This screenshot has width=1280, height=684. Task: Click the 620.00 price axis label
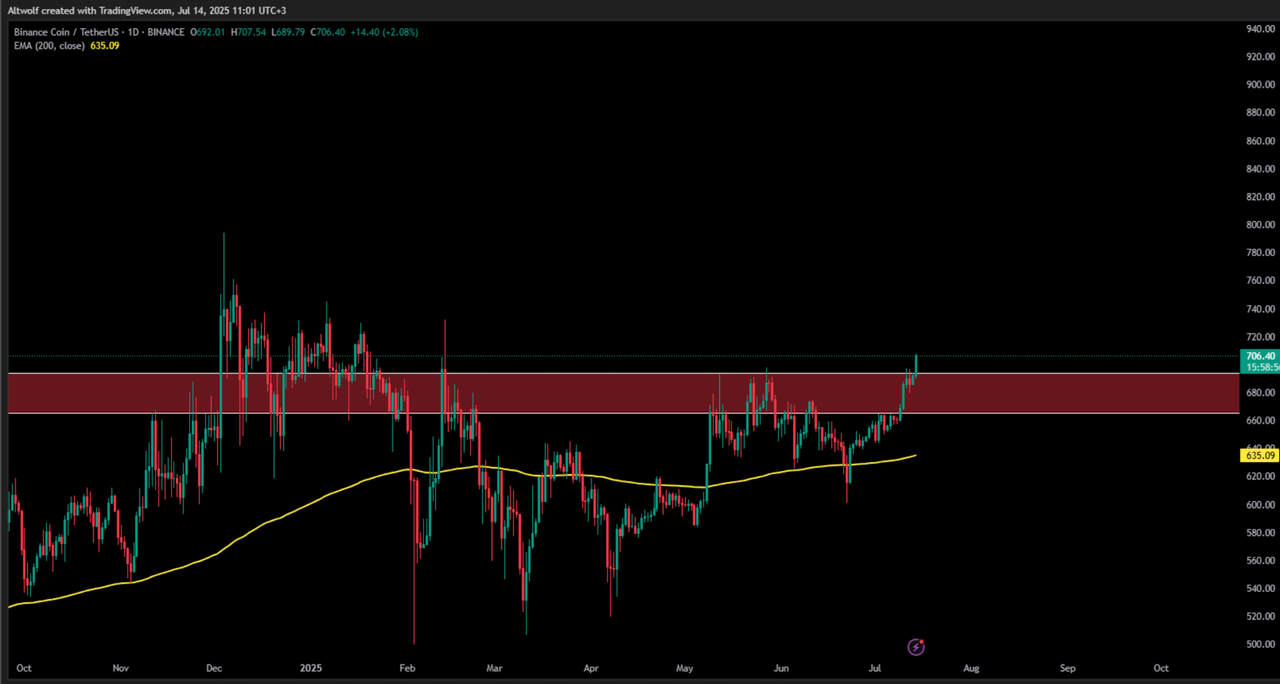coord(1260,477)
